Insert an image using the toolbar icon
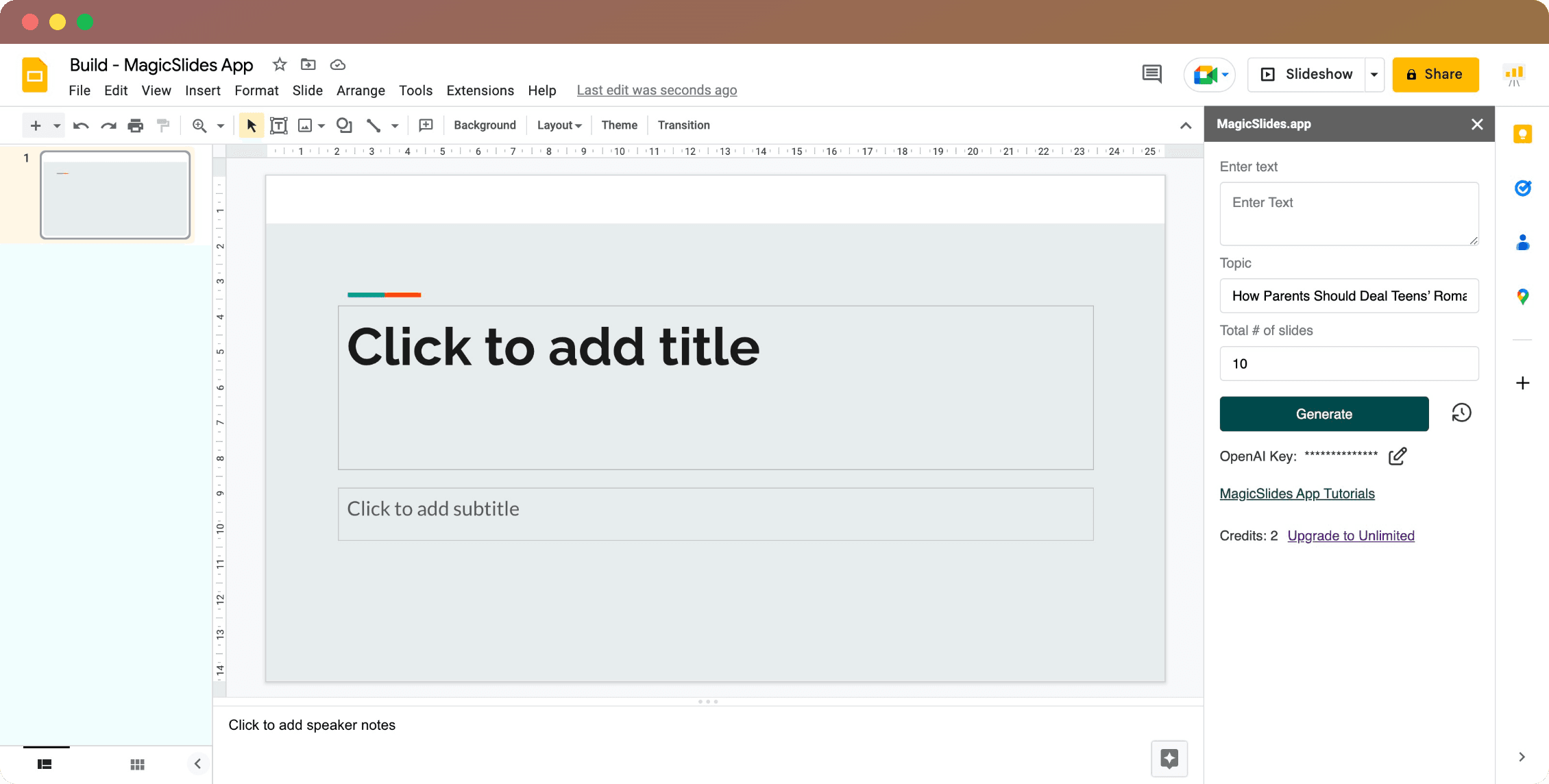1549x784 pixels. pyautogui.click(x=306, y=125)
